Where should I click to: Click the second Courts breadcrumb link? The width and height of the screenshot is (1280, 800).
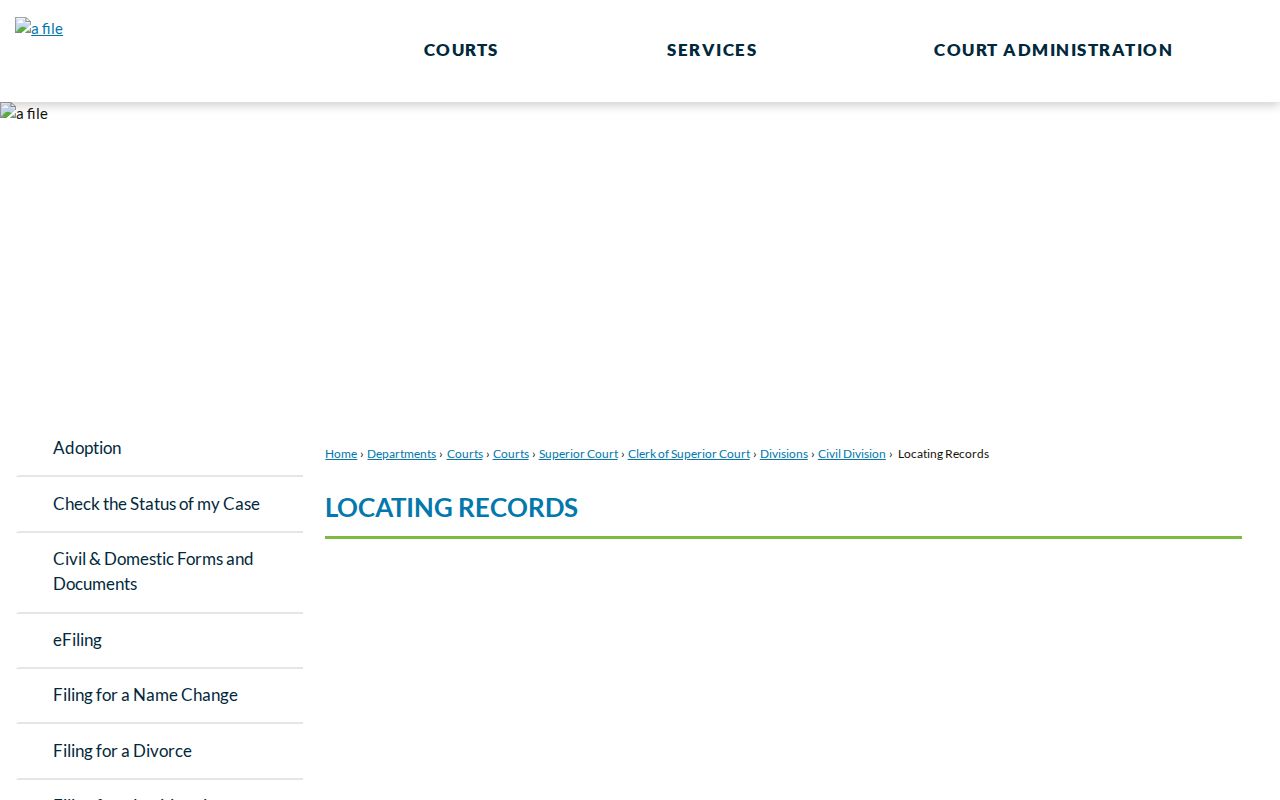click(511, 454)
